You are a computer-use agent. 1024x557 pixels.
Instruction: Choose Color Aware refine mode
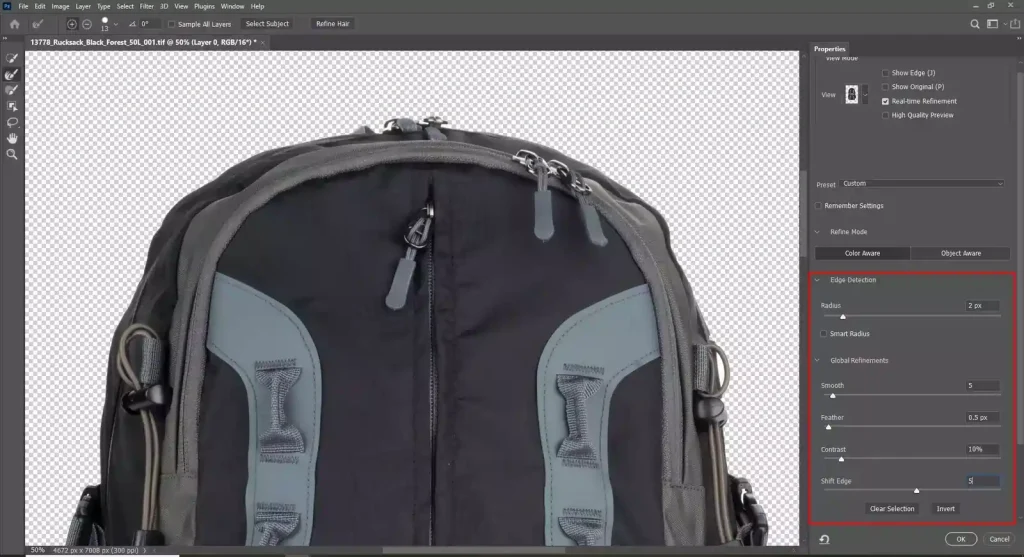click(862, 253)
